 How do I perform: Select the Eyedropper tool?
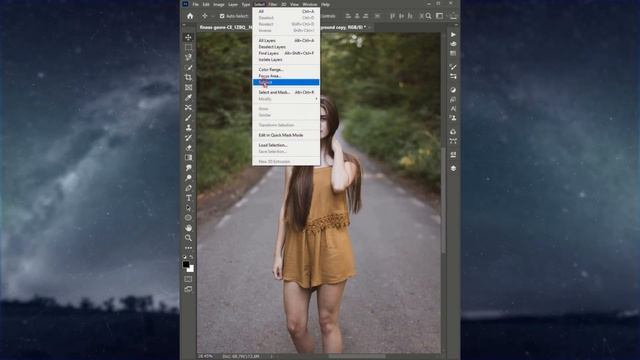pyautogui.click(x=188, y=98)
